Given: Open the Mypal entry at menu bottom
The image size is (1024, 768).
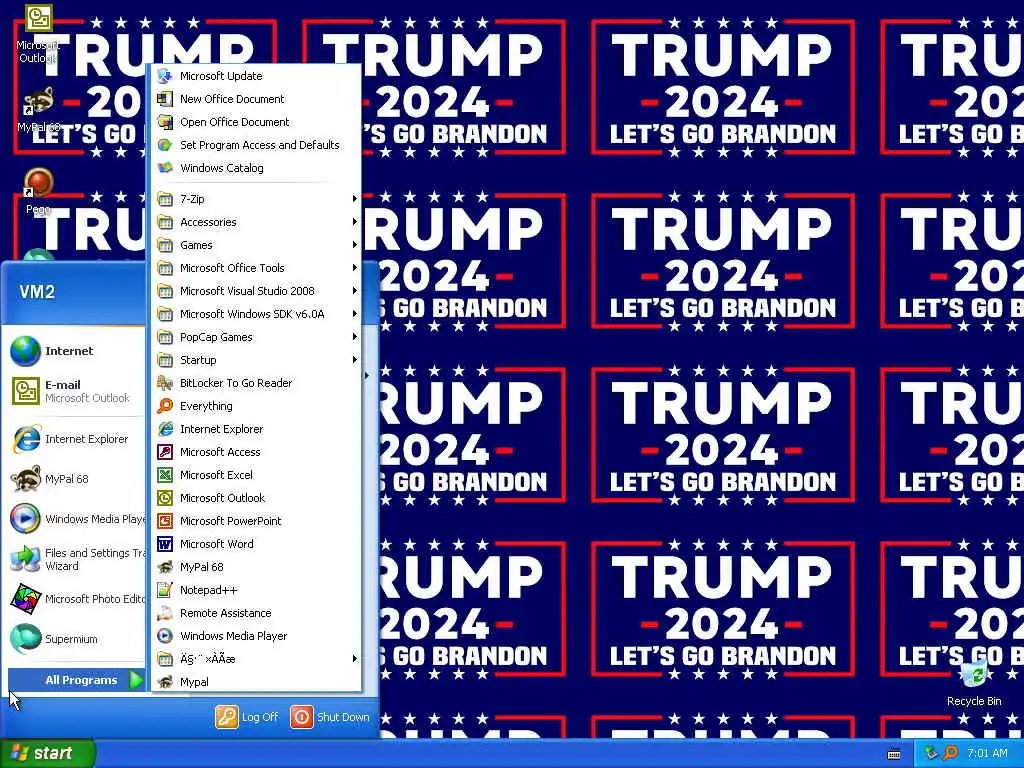Looking at the screenshot, I should 256,682.
